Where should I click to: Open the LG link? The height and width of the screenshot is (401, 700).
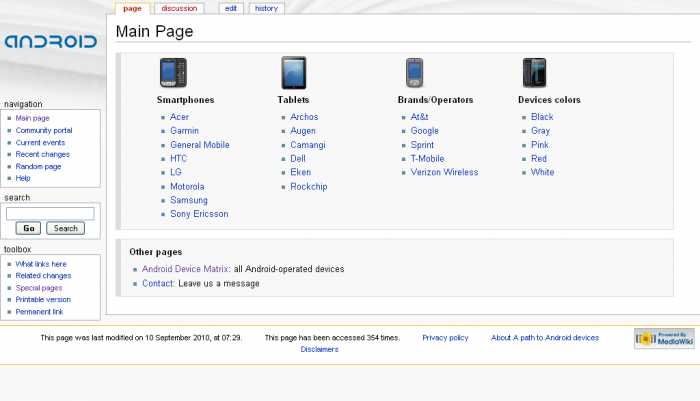(x=175, y=172)
